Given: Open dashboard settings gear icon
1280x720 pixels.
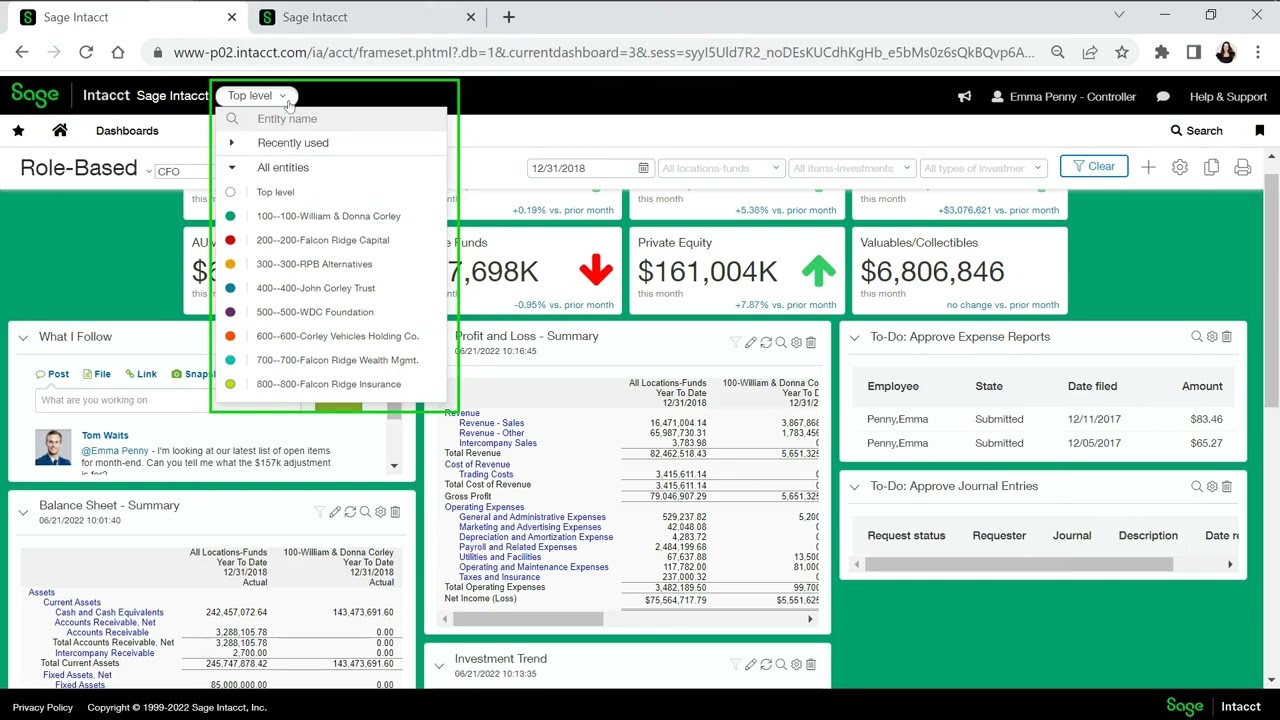Looking at the screenshot, I should 1180,168.
